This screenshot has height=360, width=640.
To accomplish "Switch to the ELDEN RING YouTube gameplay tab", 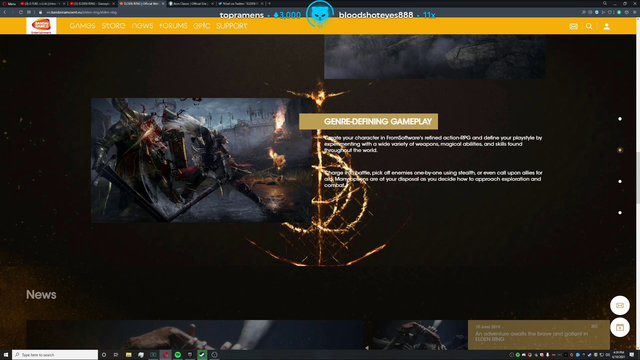I will point(92,4).
